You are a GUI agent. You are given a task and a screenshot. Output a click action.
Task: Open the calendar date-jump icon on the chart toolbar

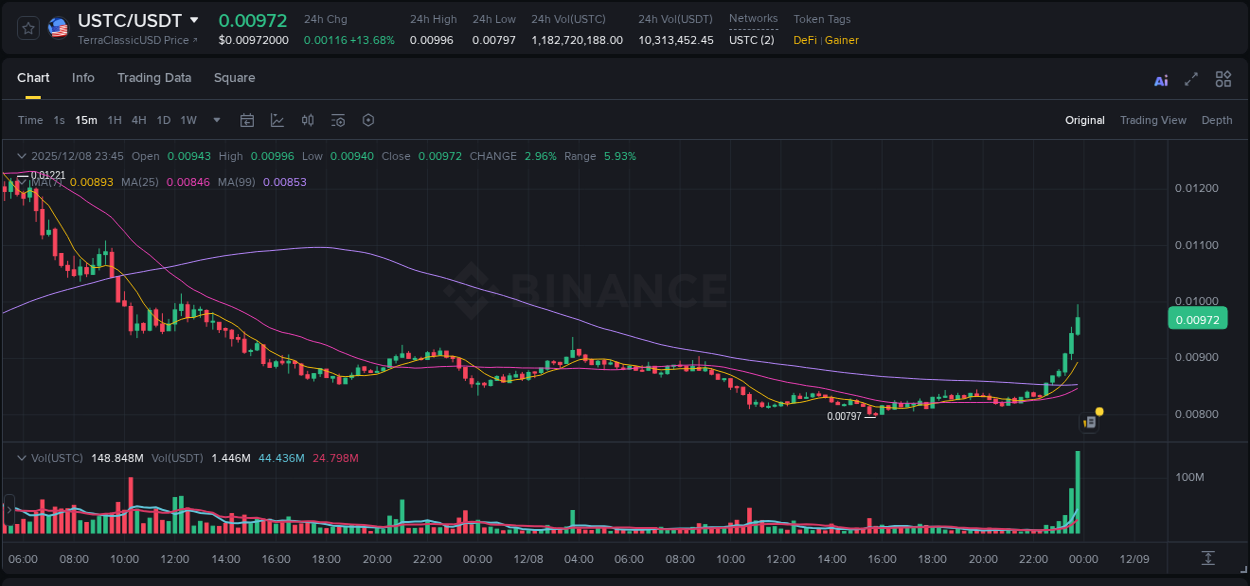pyautogui.click(x=247, y=120)
